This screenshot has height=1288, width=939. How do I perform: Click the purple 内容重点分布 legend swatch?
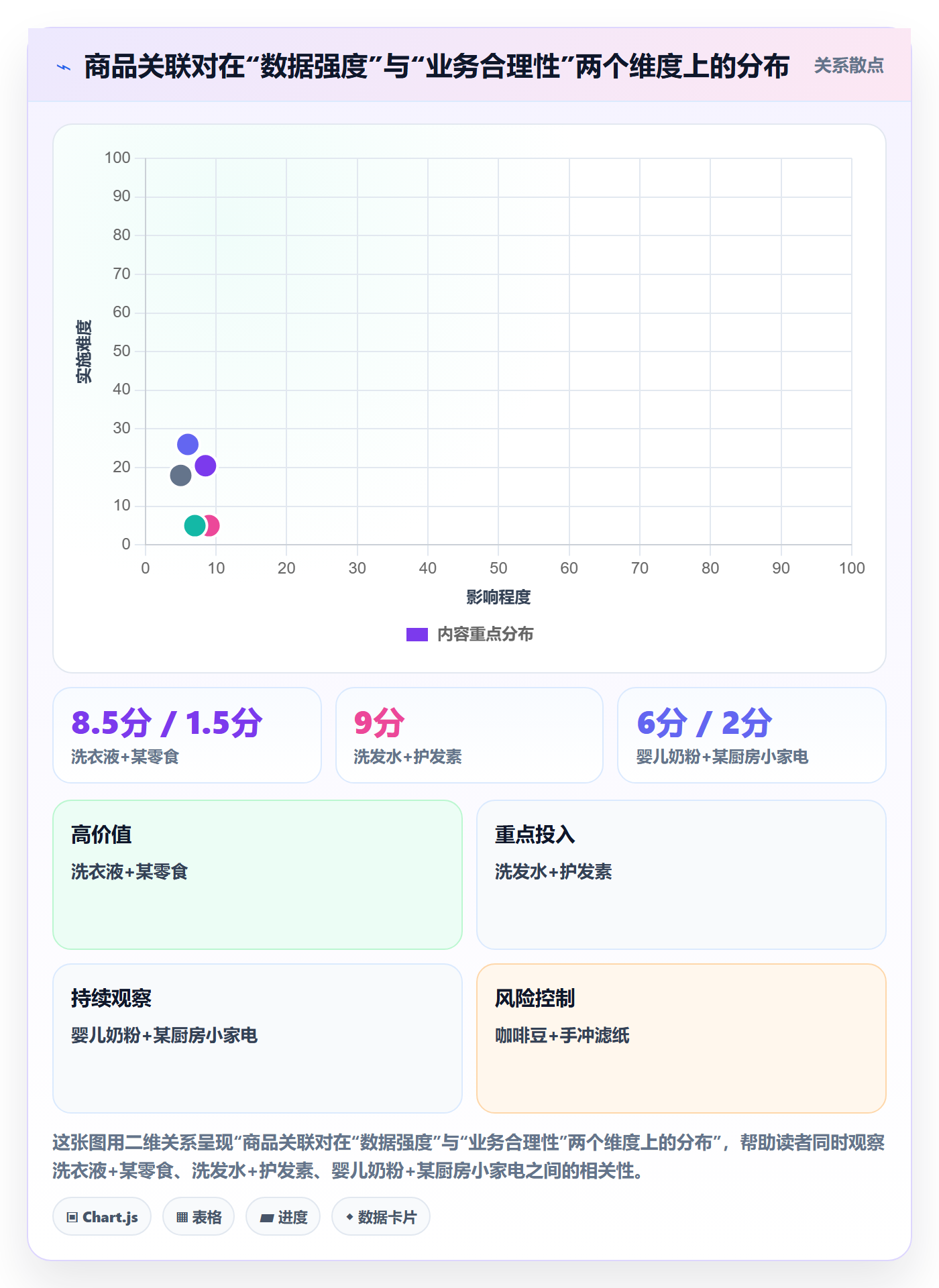[x=417, y=635]
